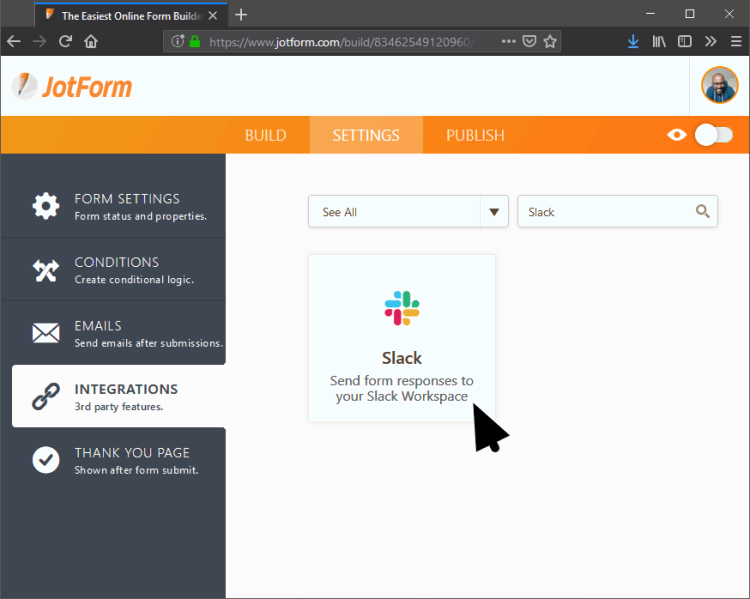The height and width of the screenshot is (599, 750).
Task: Switch to the SETTINGS tab
Action: click(366, 135)
